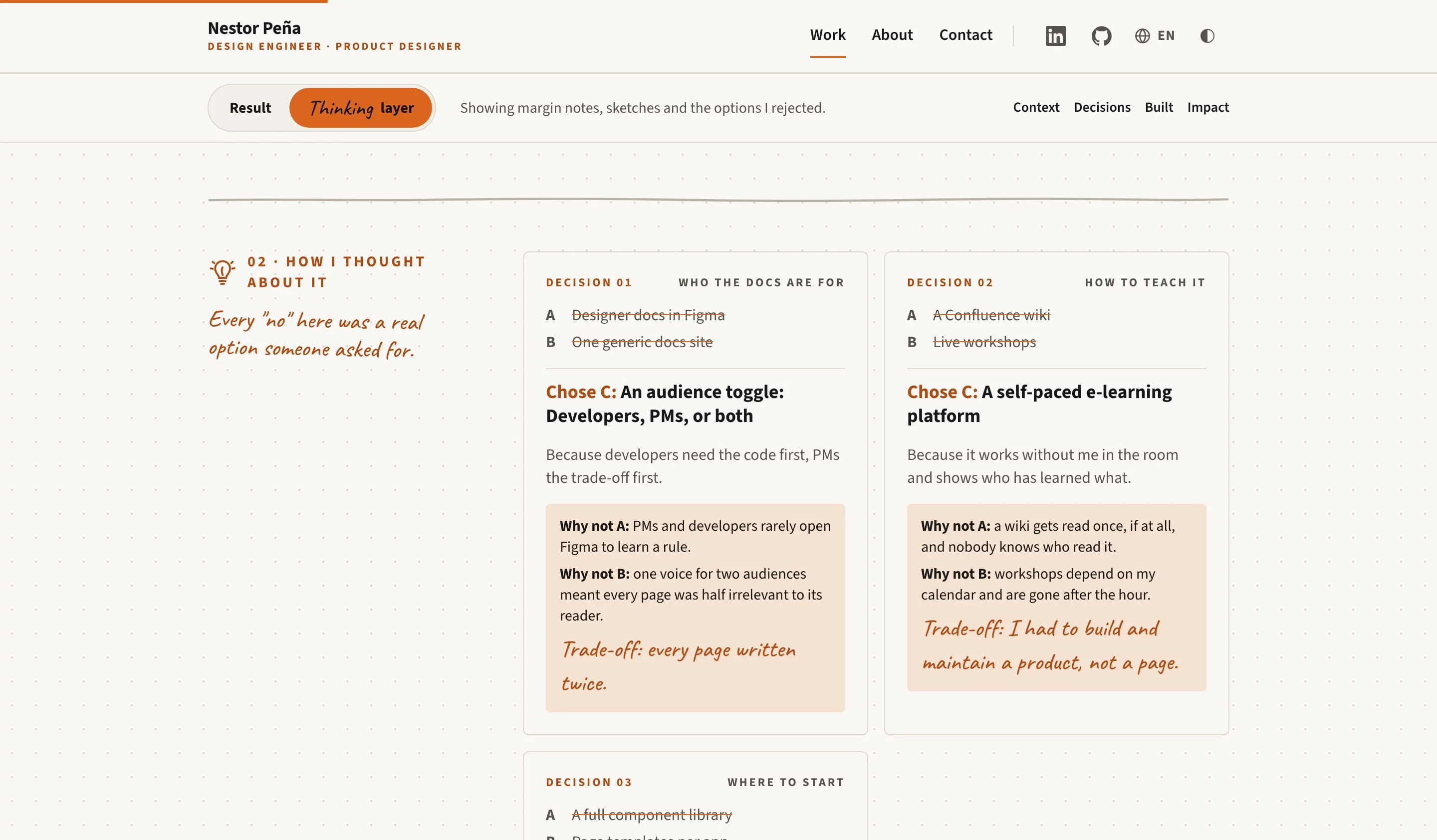This screenshot has height=840, width=1437.
Task: Click '02 · HOW I THOUGHT ABOUT IT' heading
Action: tap(336, 272)
